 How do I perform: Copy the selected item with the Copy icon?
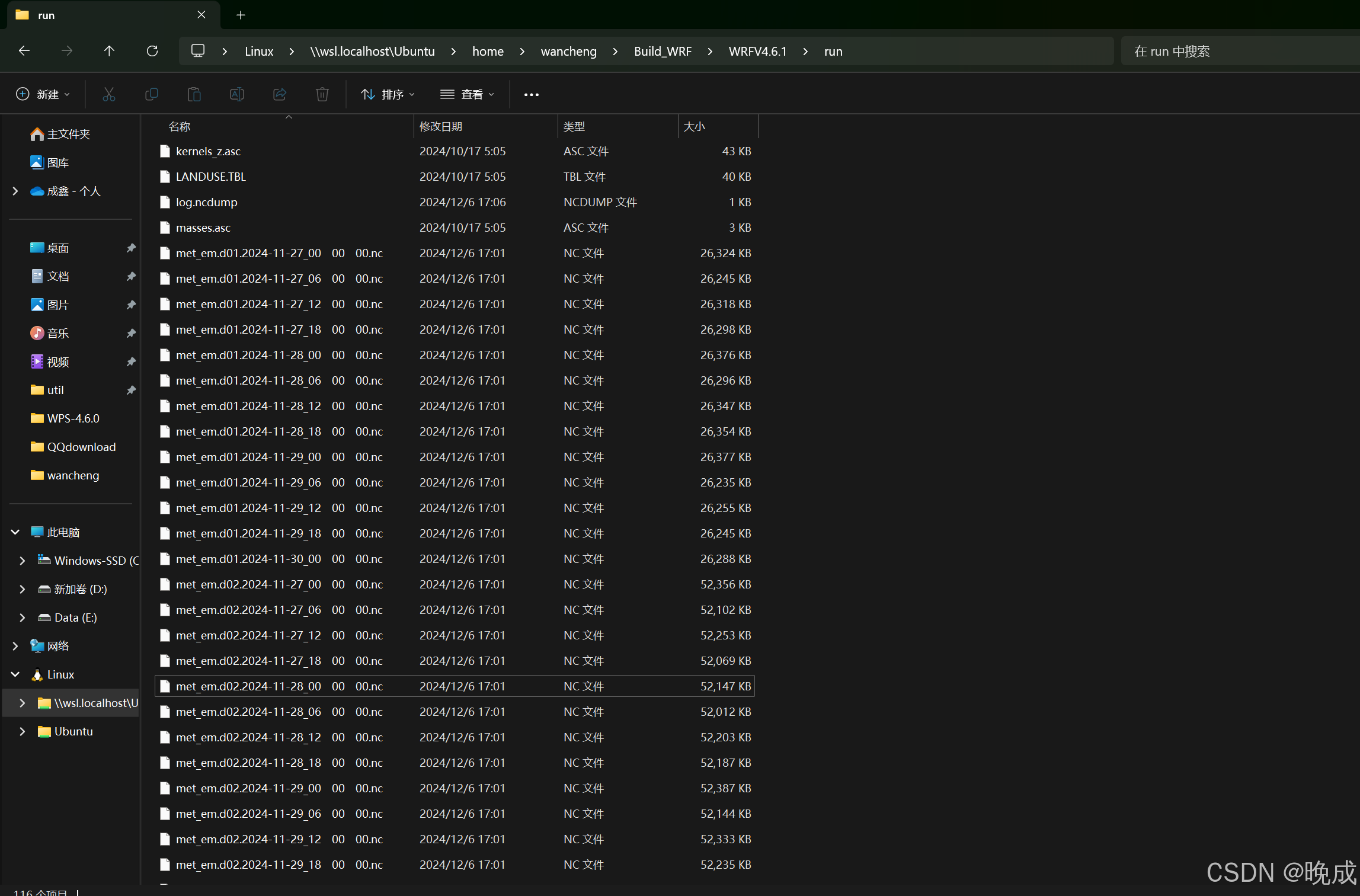(152, 94)
